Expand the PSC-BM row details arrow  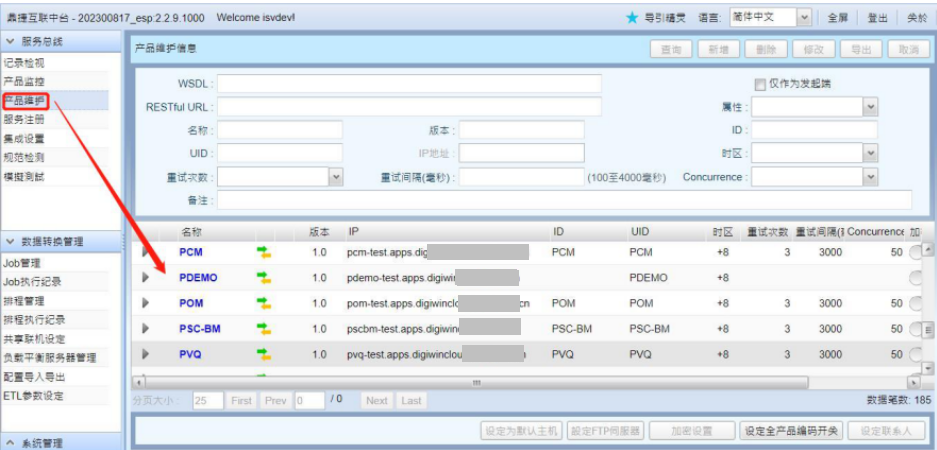click(146, 328)
